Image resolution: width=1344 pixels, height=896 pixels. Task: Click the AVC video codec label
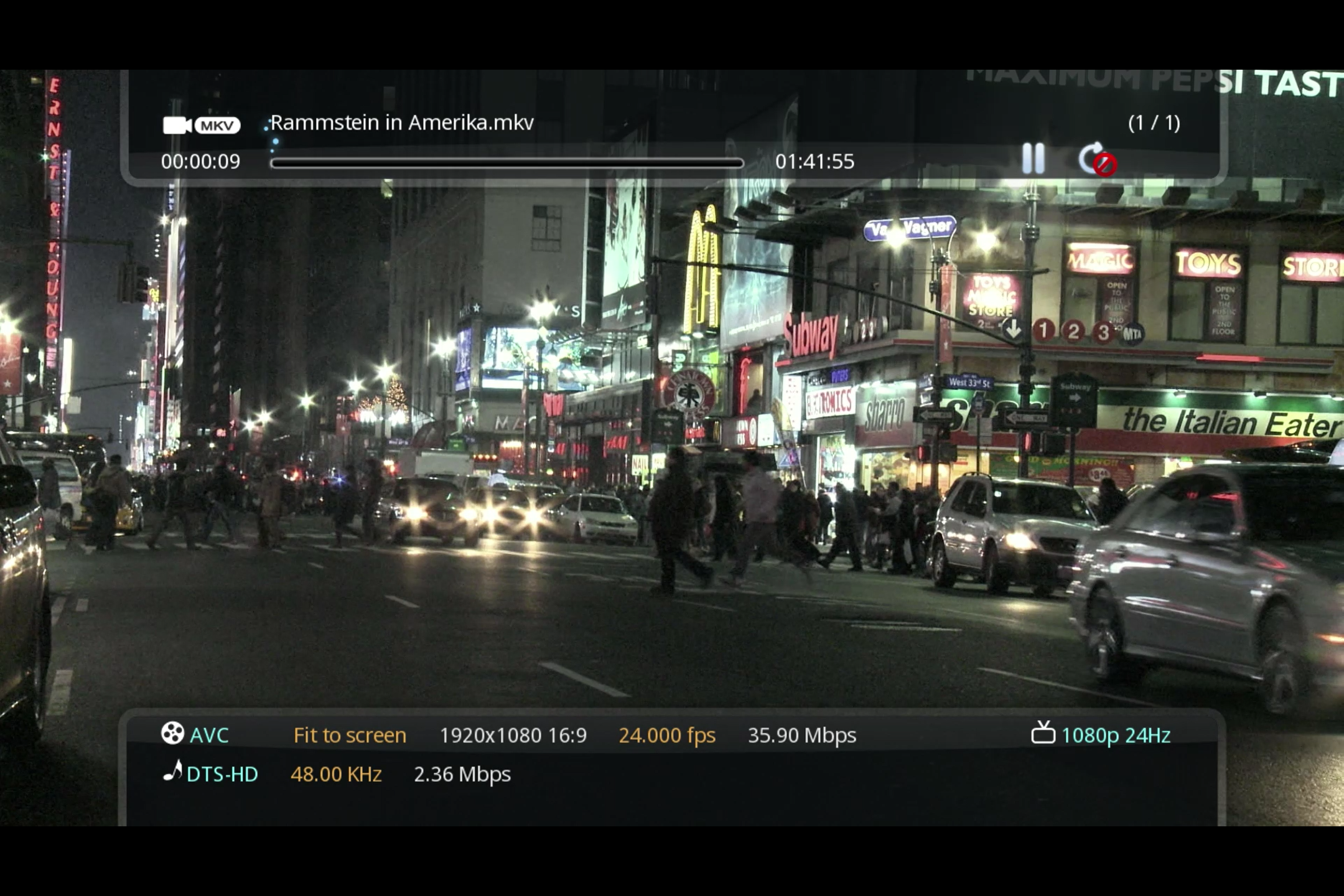(x=209, y=735)
